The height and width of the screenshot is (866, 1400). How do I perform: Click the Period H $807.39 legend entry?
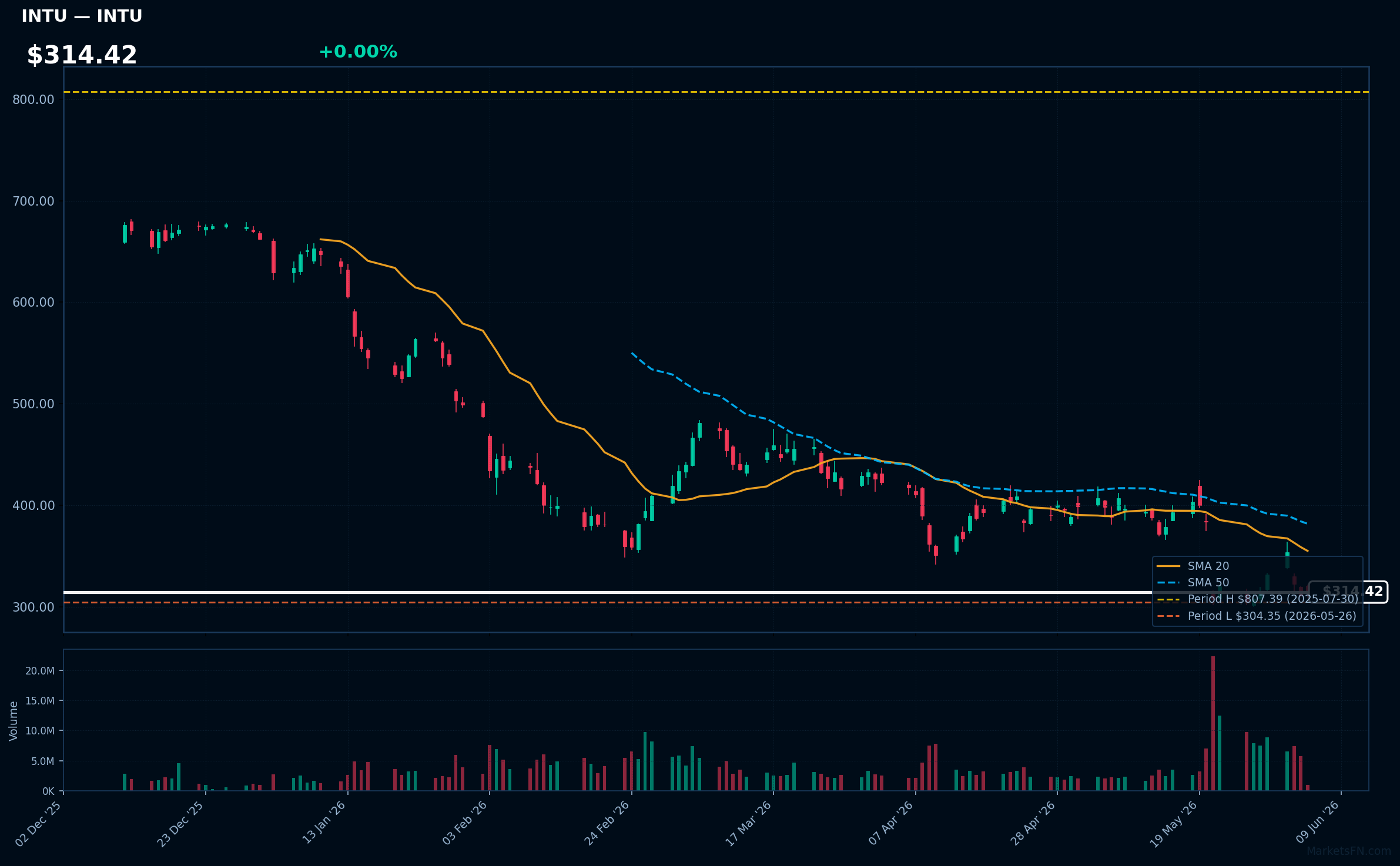[1258, 599]
